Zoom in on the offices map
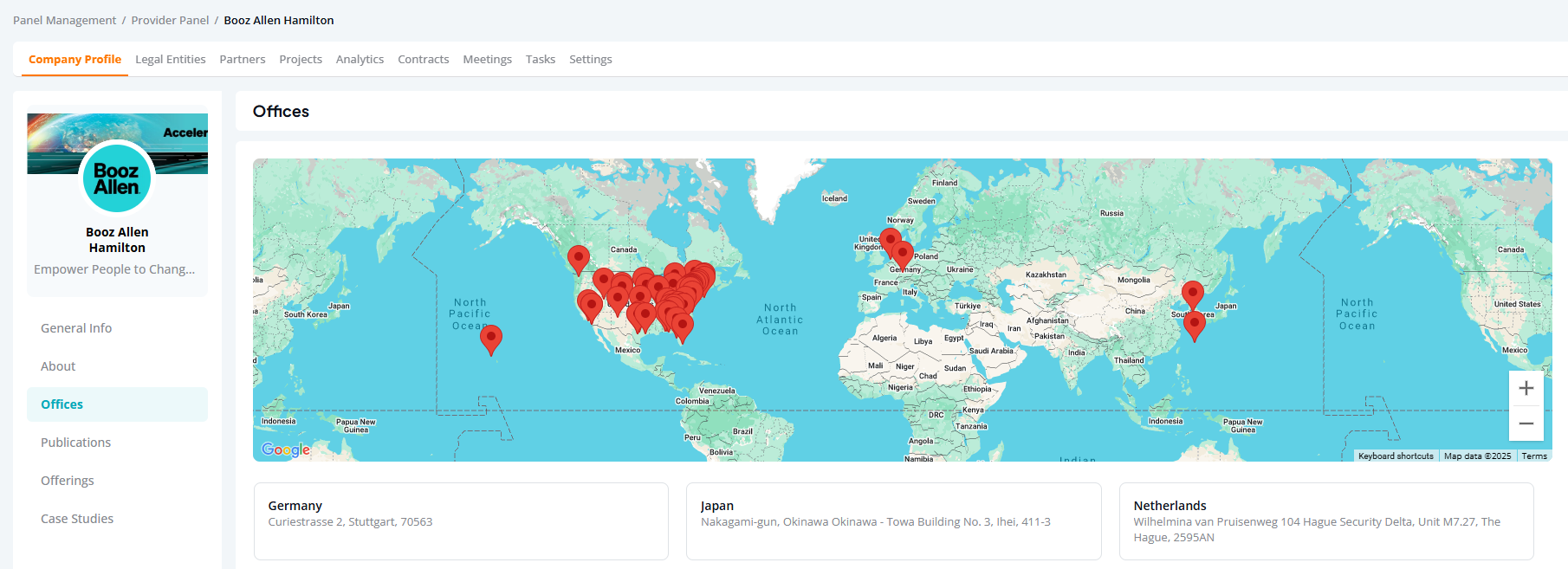This screenshot has width=1568, height=569. pos(1526,388)
